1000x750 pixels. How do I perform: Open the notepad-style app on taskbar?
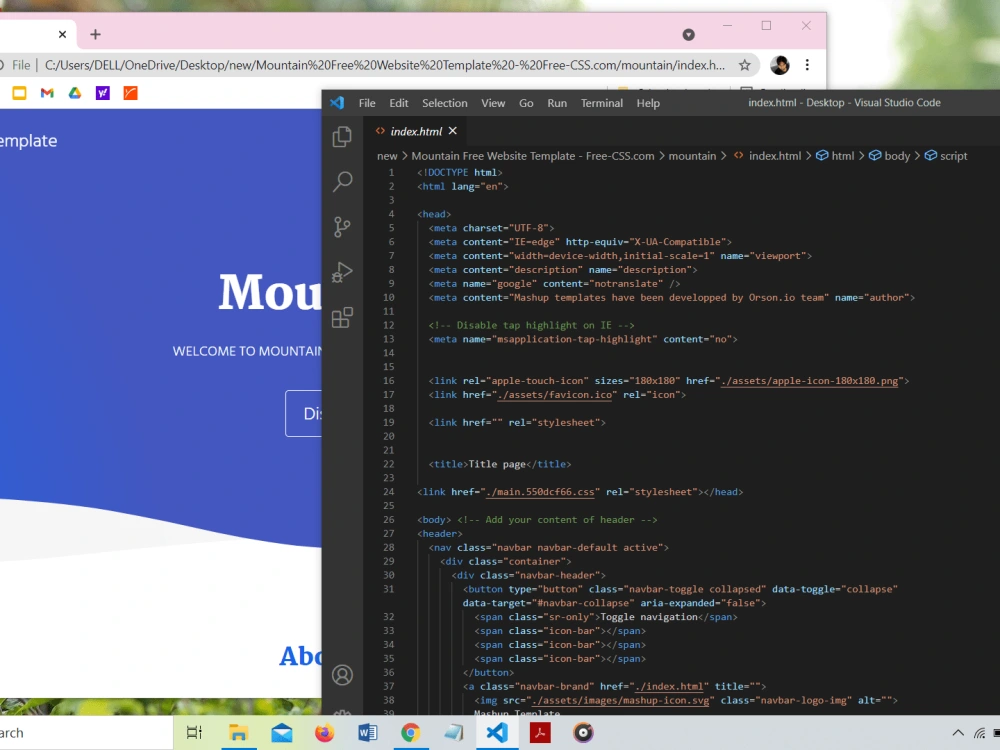453,733
